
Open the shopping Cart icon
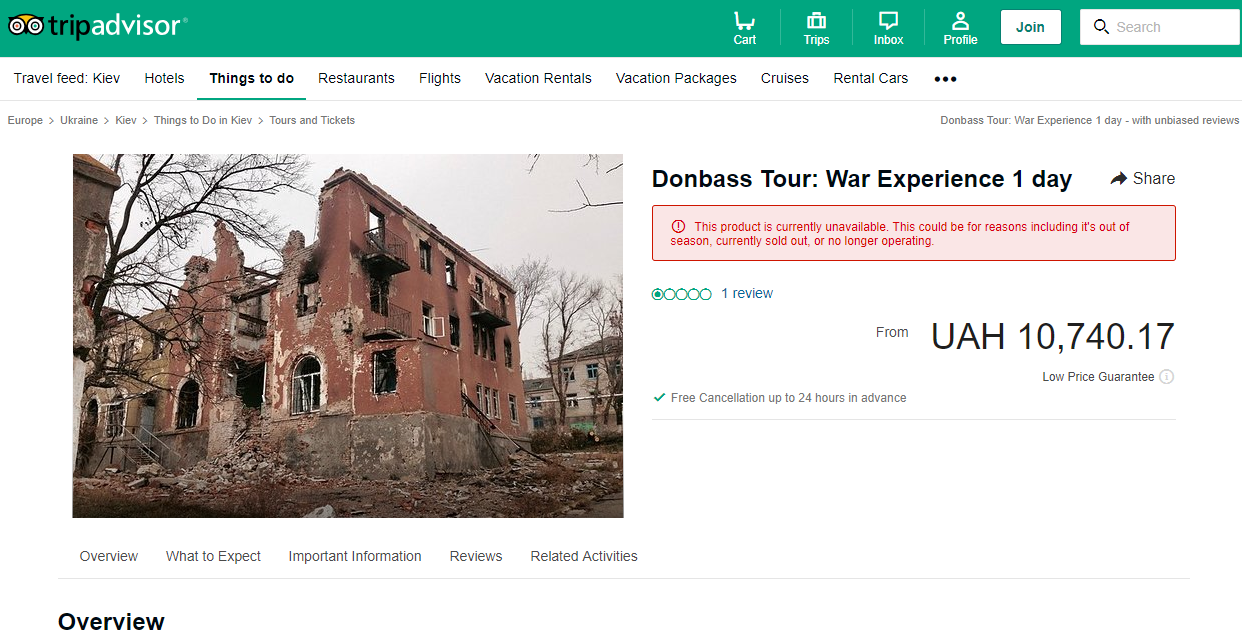(x=744, y=21)
